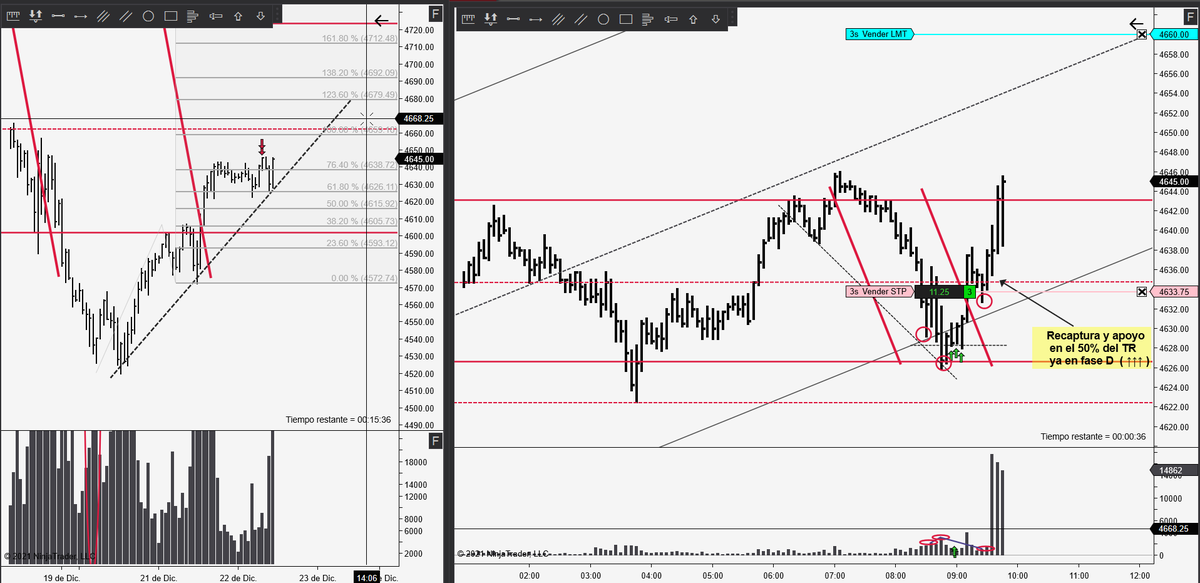Viewport: 1200px width, 583px height.
Task: Select the Line tool in right chart toolbar
Action: (513, 19)
